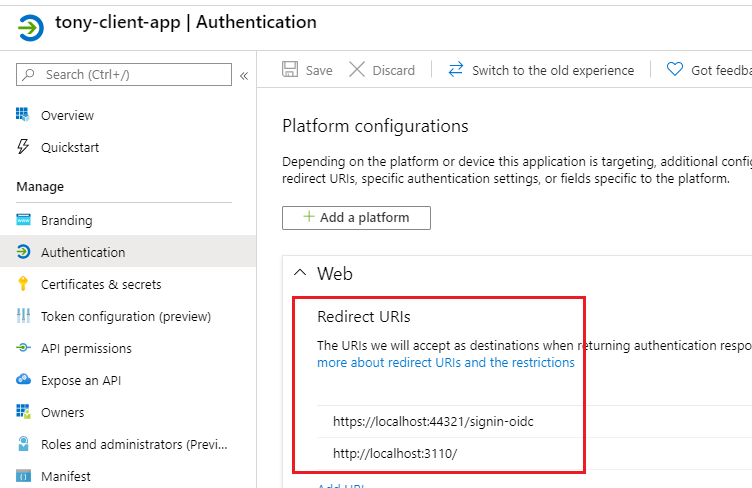Click the Token configuration bars icon
Screen dimensions: 752x488
pyautogui.click(x=23, y=316)
